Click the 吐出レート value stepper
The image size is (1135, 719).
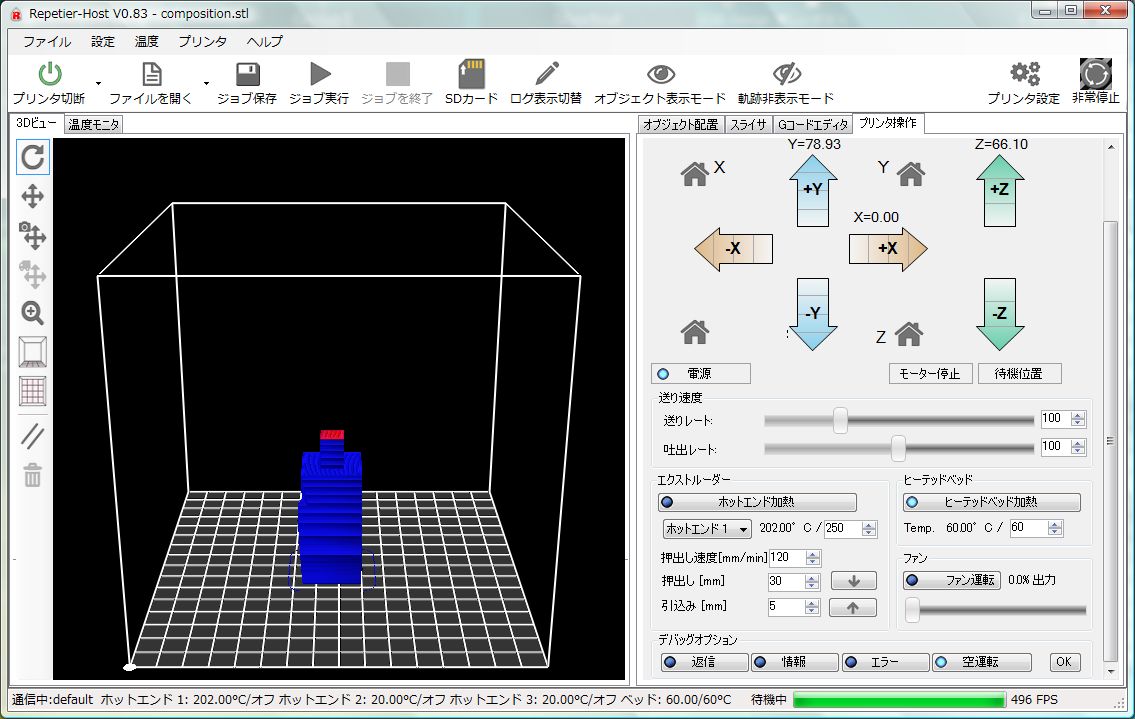pyautogui.click(x=1078, y=447)
